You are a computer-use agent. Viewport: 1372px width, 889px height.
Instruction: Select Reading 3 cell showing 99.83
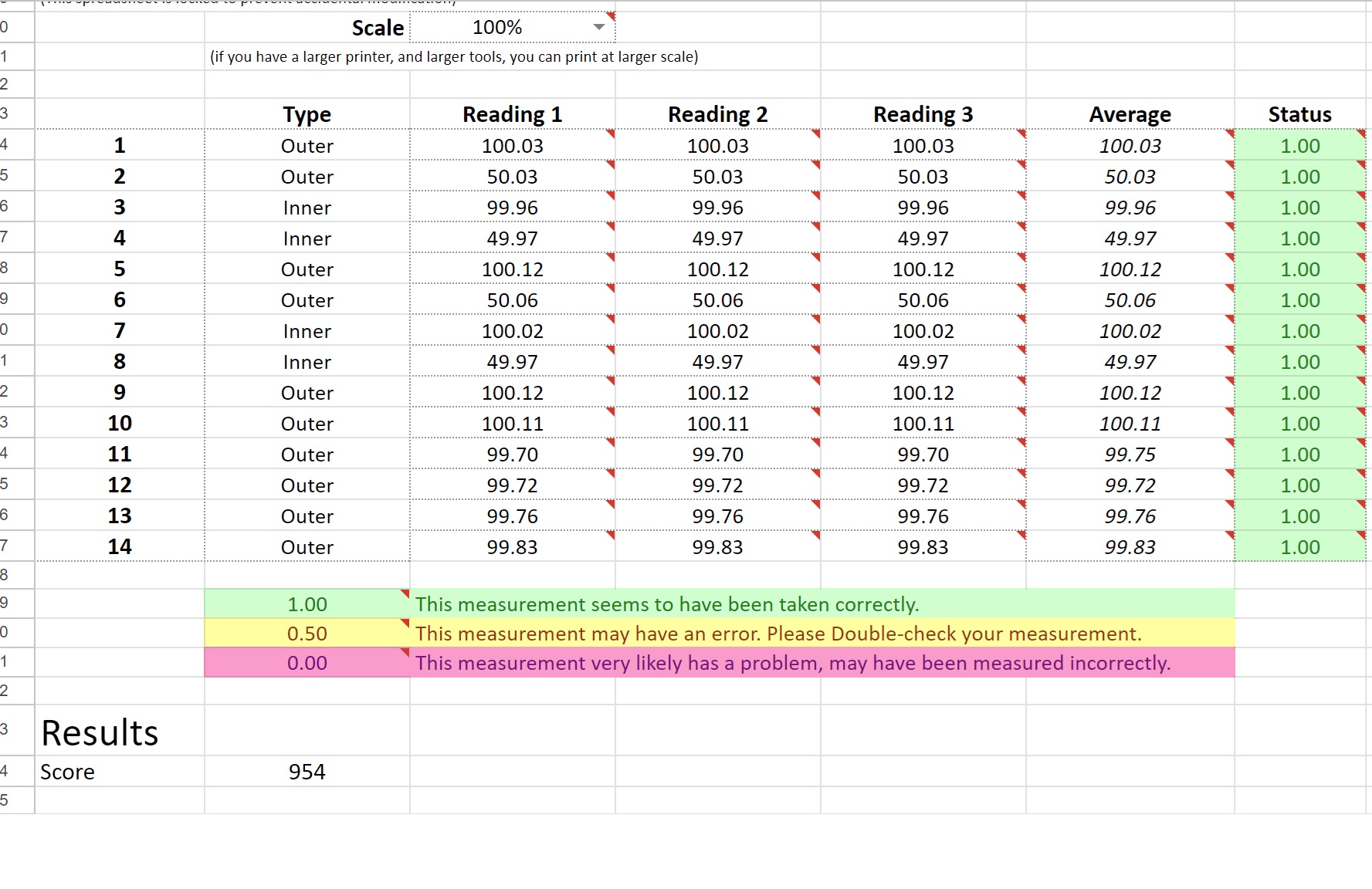click(x=923, y=546)
